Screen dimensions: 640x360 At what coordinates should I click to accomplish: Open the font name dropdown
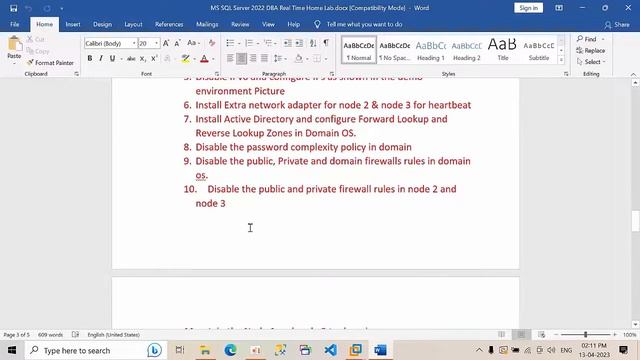click(134, 43)
